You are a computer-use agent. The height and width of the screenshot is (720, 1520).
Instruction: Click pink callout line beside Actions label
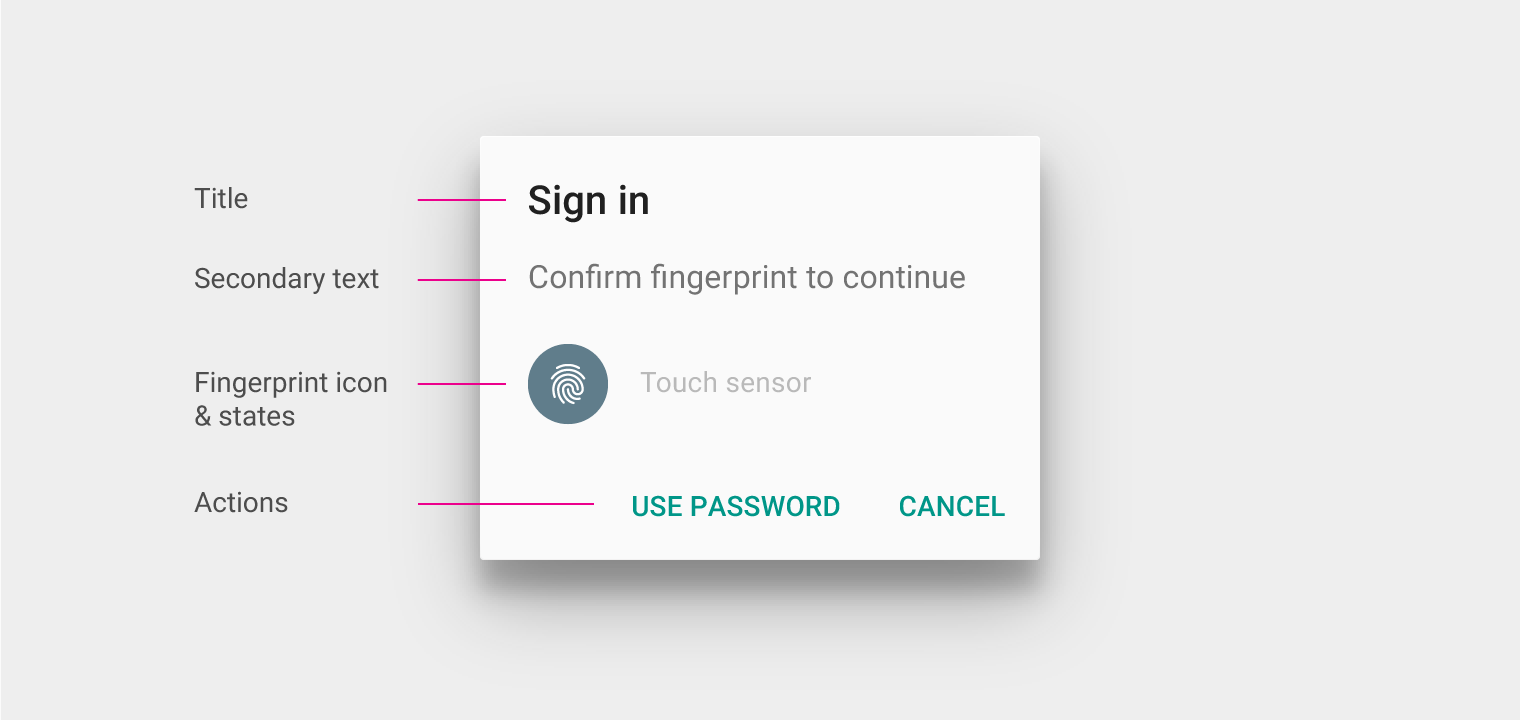[x=506, y=504]
